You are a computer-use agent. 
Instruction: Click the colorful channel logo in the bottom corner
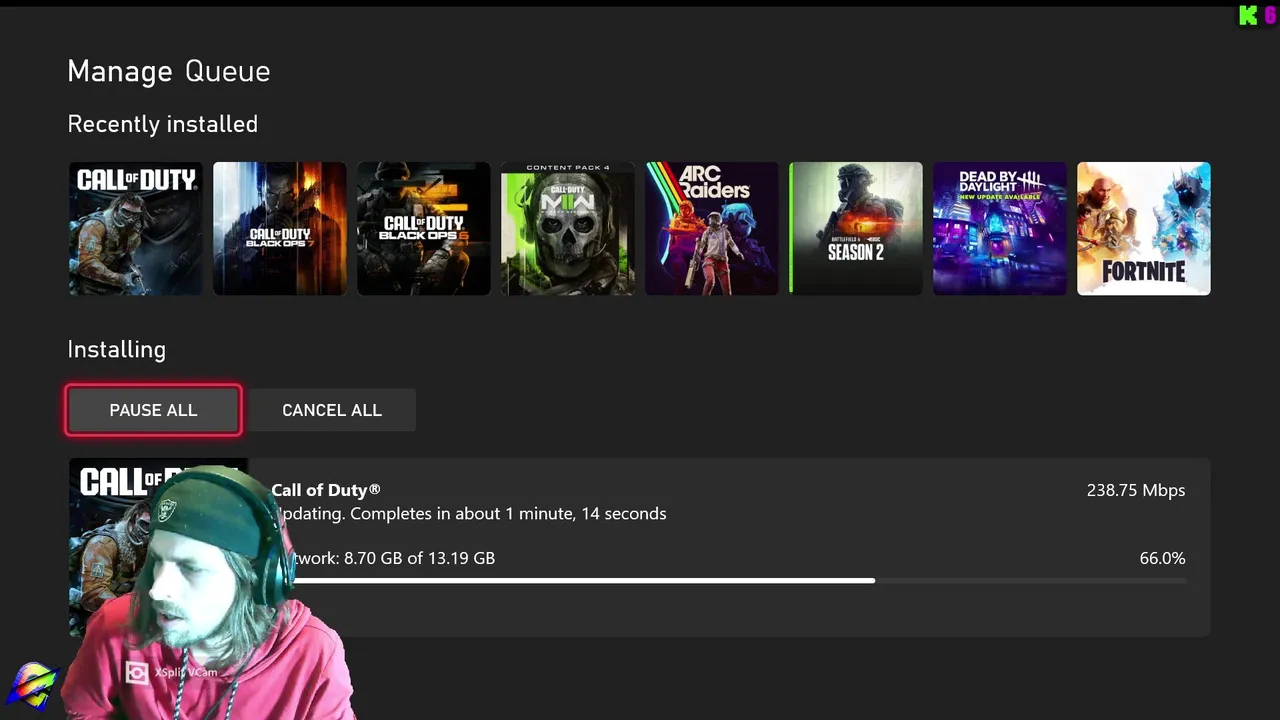(32, 685)
